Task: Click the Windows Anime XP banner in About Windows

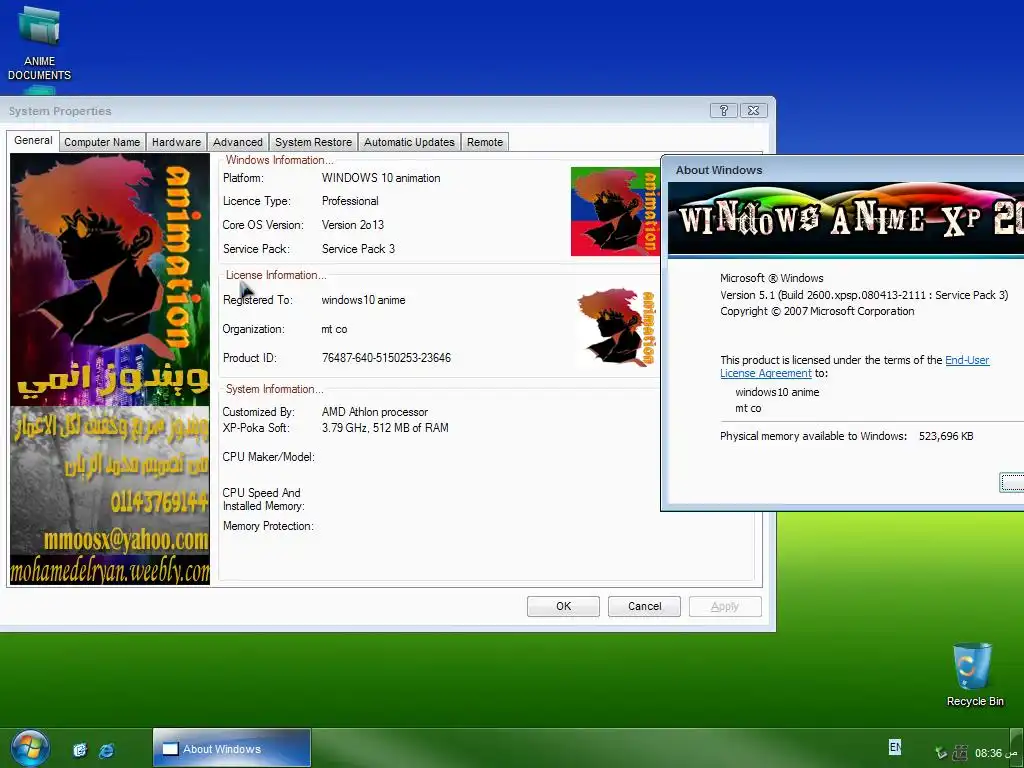Action: point(846,219)
